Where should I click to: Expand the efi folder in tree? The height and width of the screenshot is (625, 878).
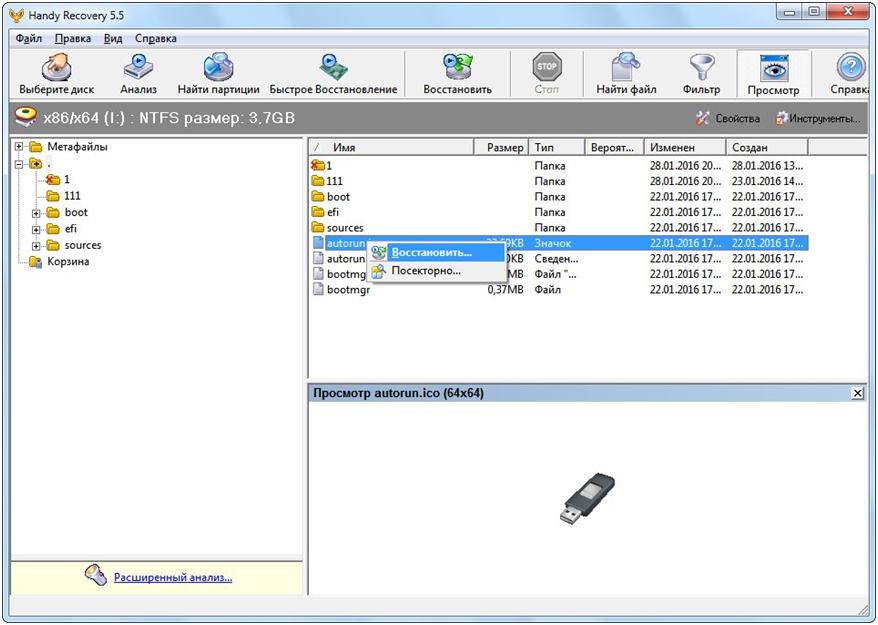coord(36,229)
